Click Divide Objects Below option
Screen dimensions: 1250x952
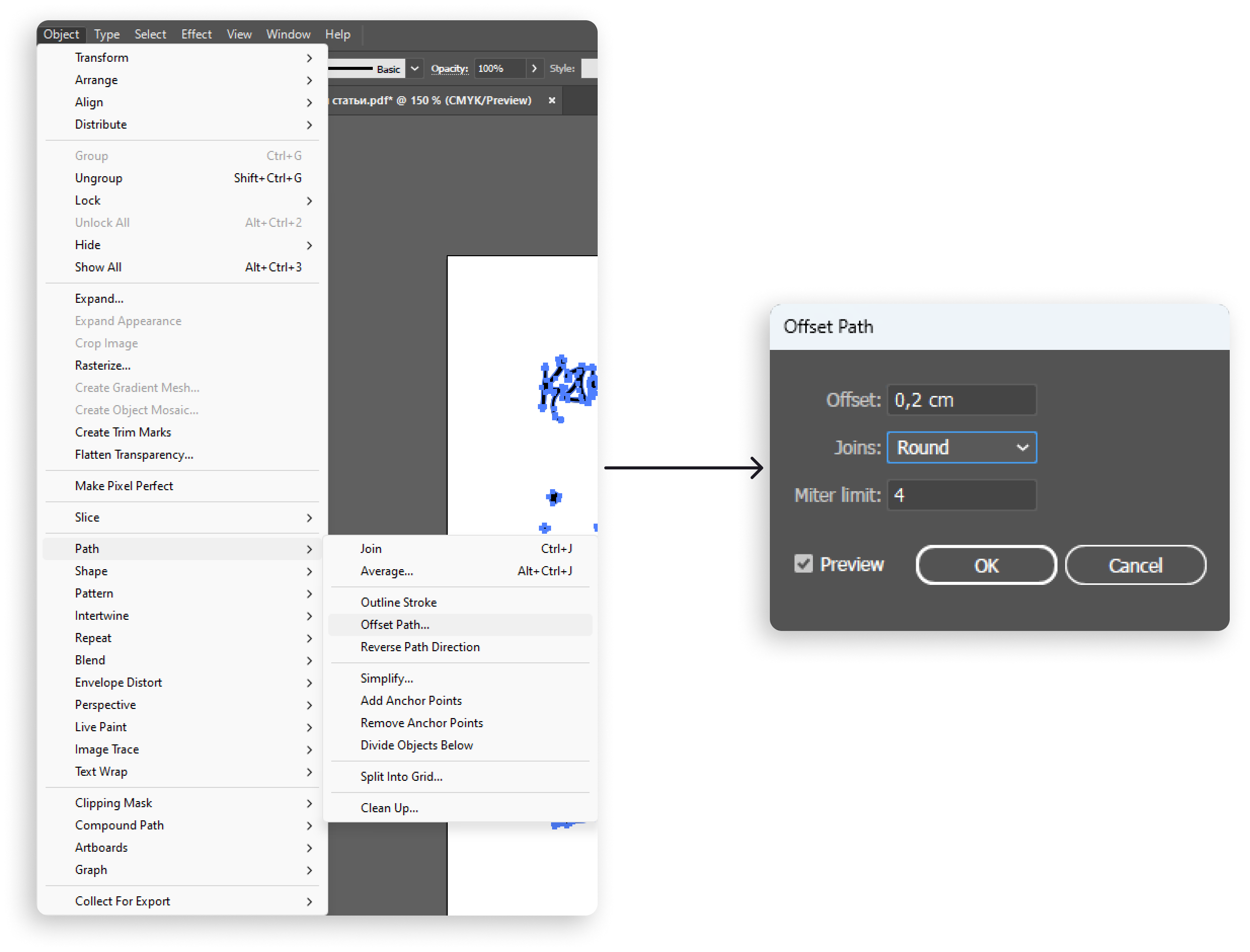415,744
